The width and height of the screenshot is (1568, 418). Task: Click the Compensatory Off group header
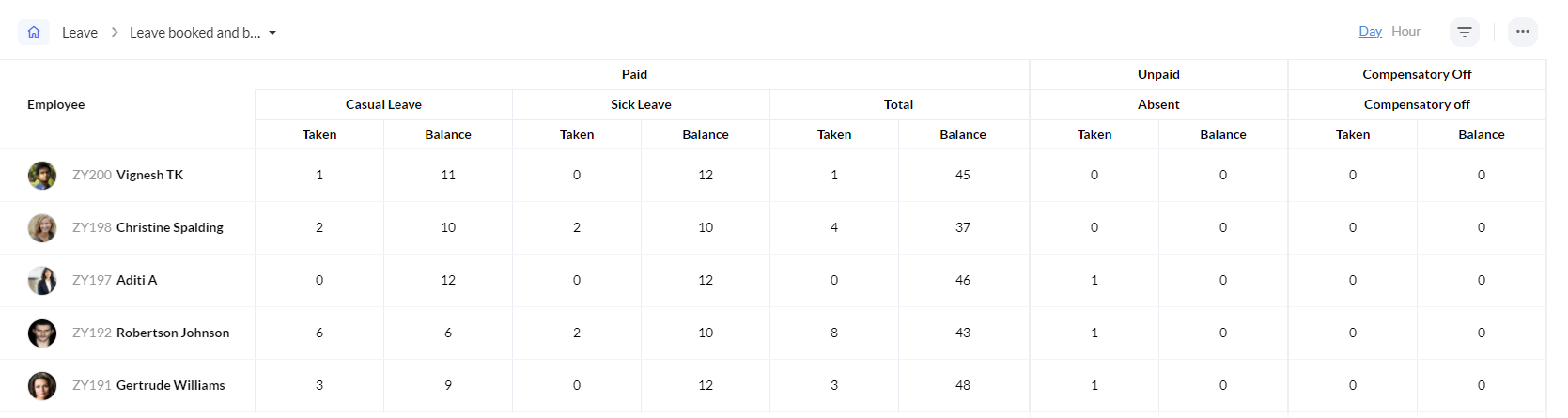1417,74
